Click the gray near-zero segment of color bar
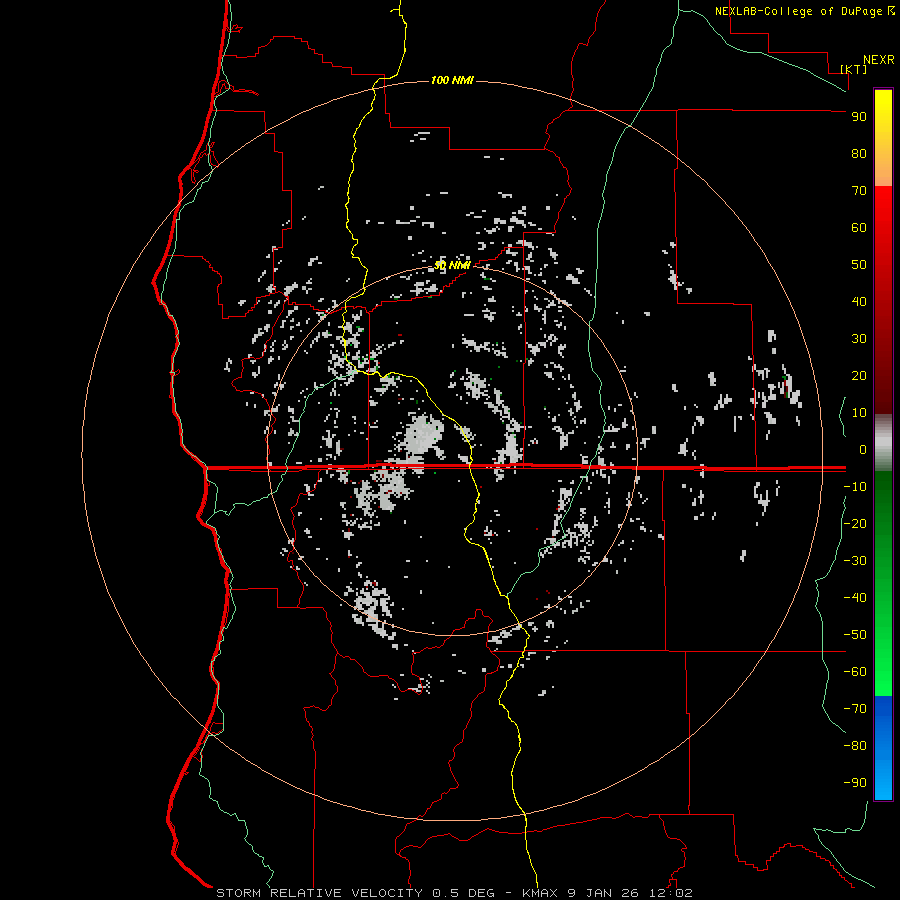900x900 pixels. point(883,443)
